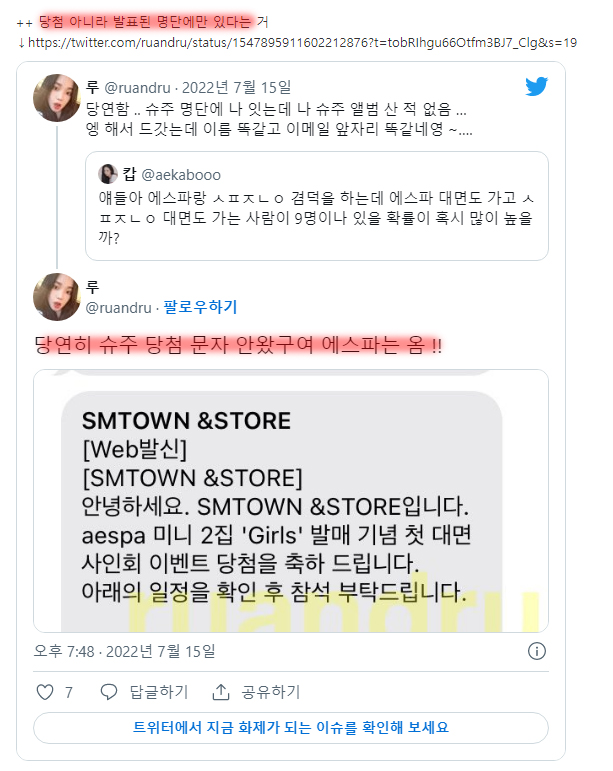The width and height of the screenshot is (613, 771).
Task: Click the 답글하기 reply label
Action: [x=159, y=692]
